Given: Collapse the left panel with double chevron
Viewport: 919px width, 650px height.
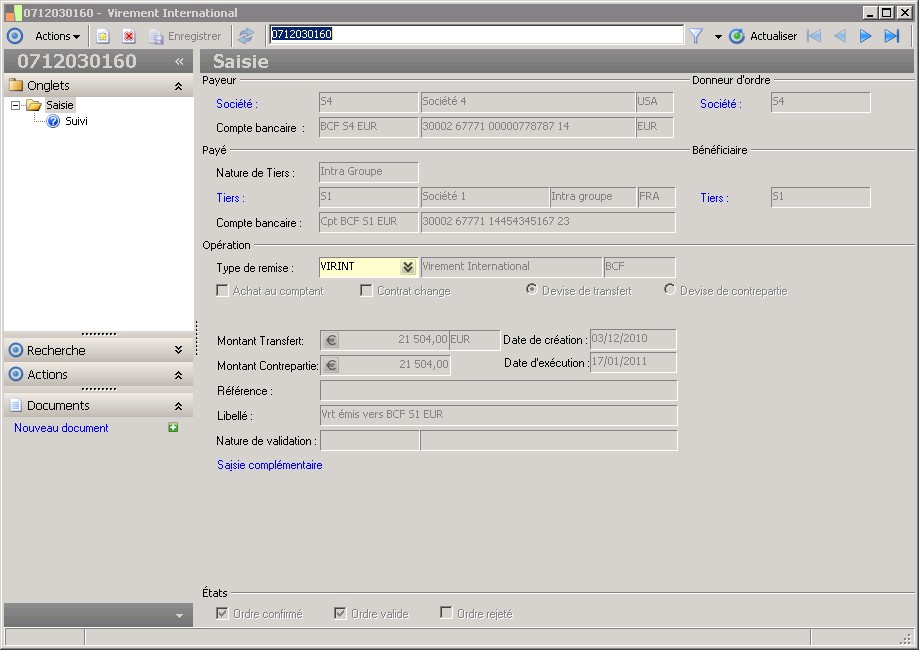Looking at the screenshot, I should click(x=179, y=61).
